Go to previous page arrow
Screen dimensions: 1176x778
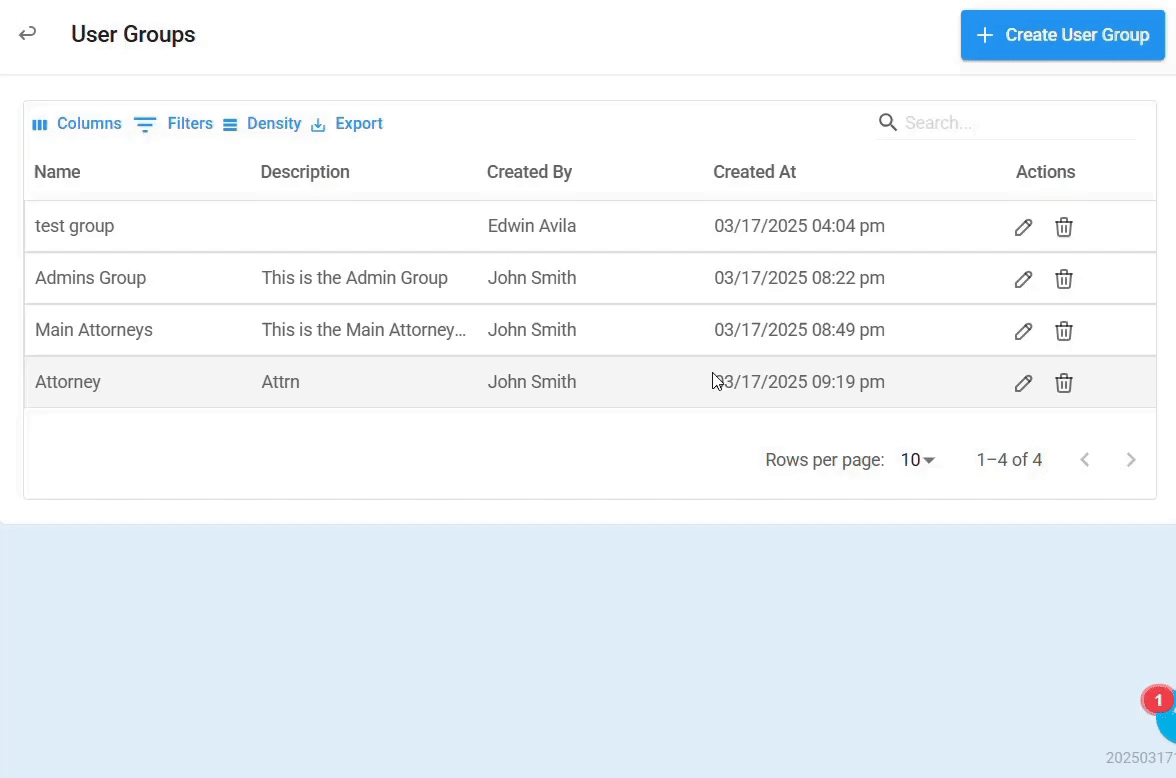pyautogui.click(x=1084, y=460)
